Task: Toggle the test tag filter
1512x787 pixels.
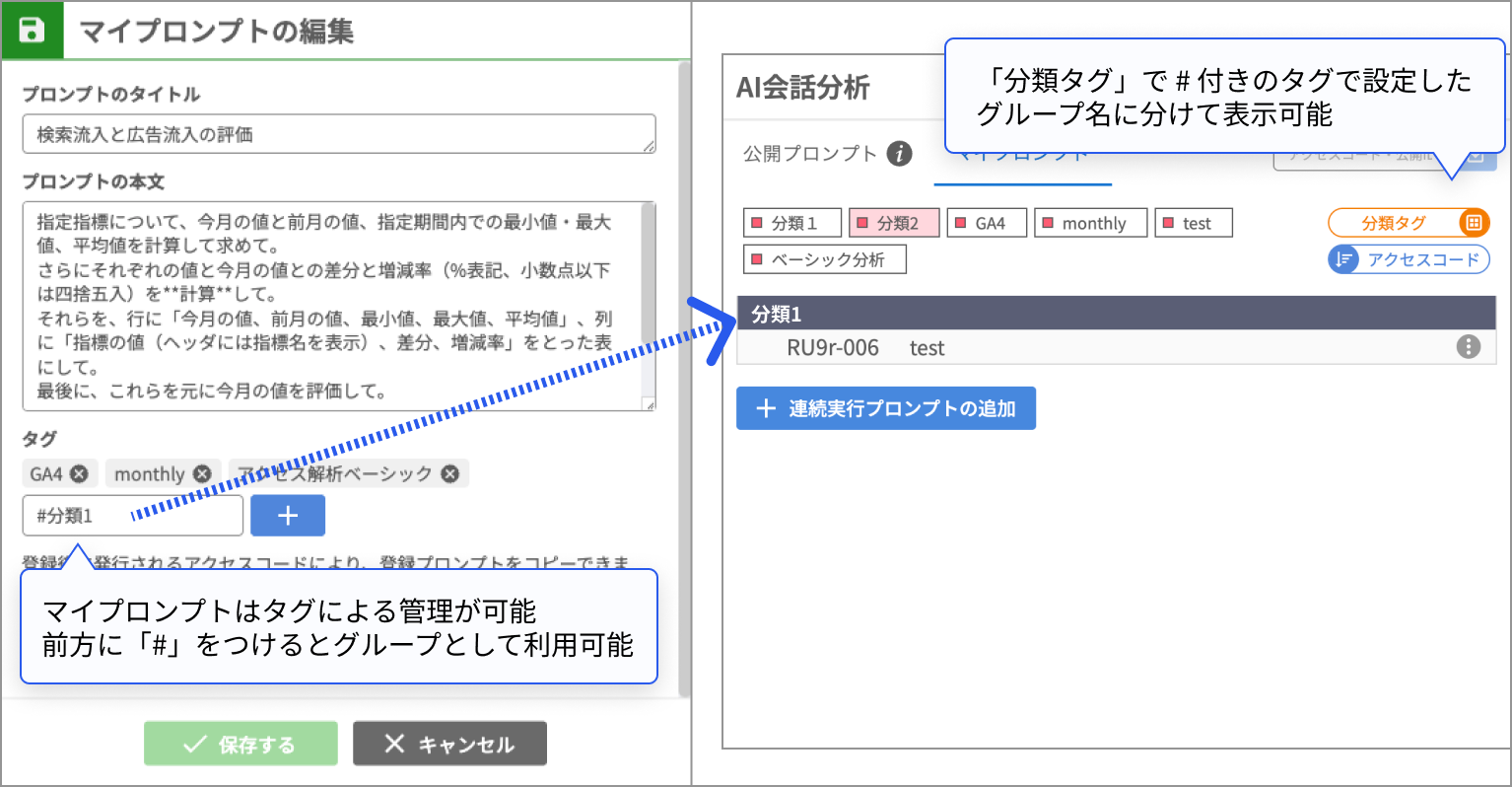Action: click(x=1194, y=223)
